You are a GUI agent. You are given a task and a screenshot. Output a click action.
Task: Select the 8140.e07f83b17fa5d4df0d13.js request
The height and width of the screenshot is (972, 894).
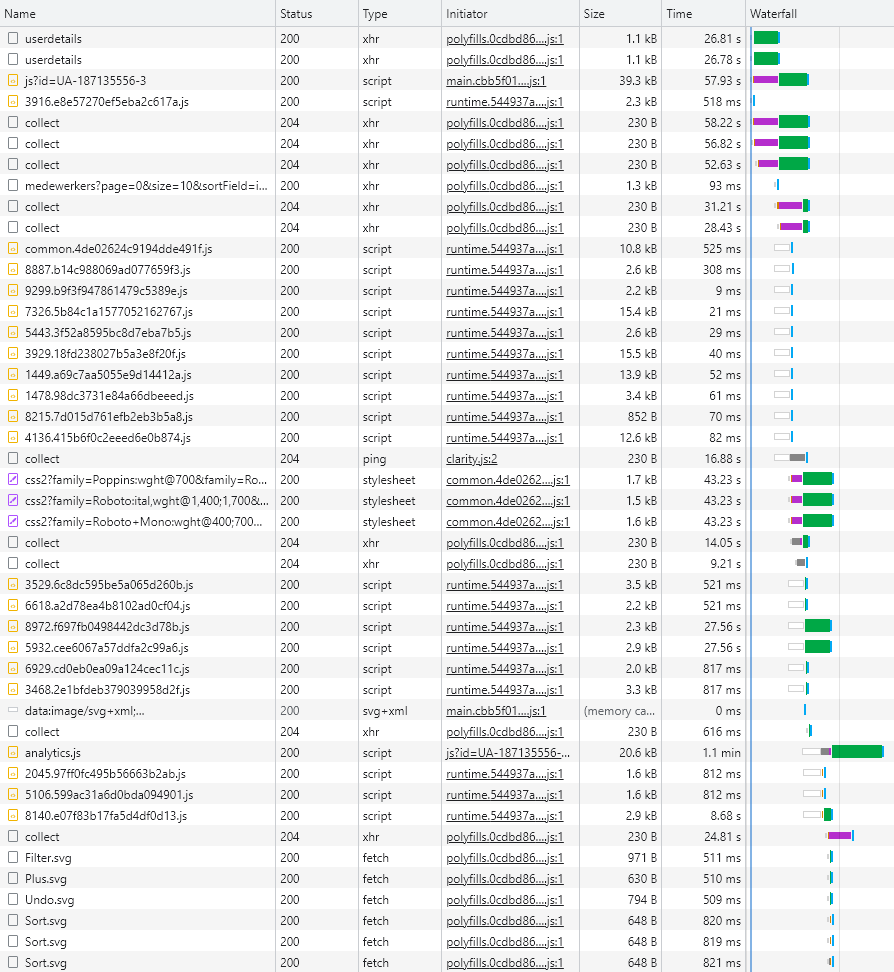point(106,816)
